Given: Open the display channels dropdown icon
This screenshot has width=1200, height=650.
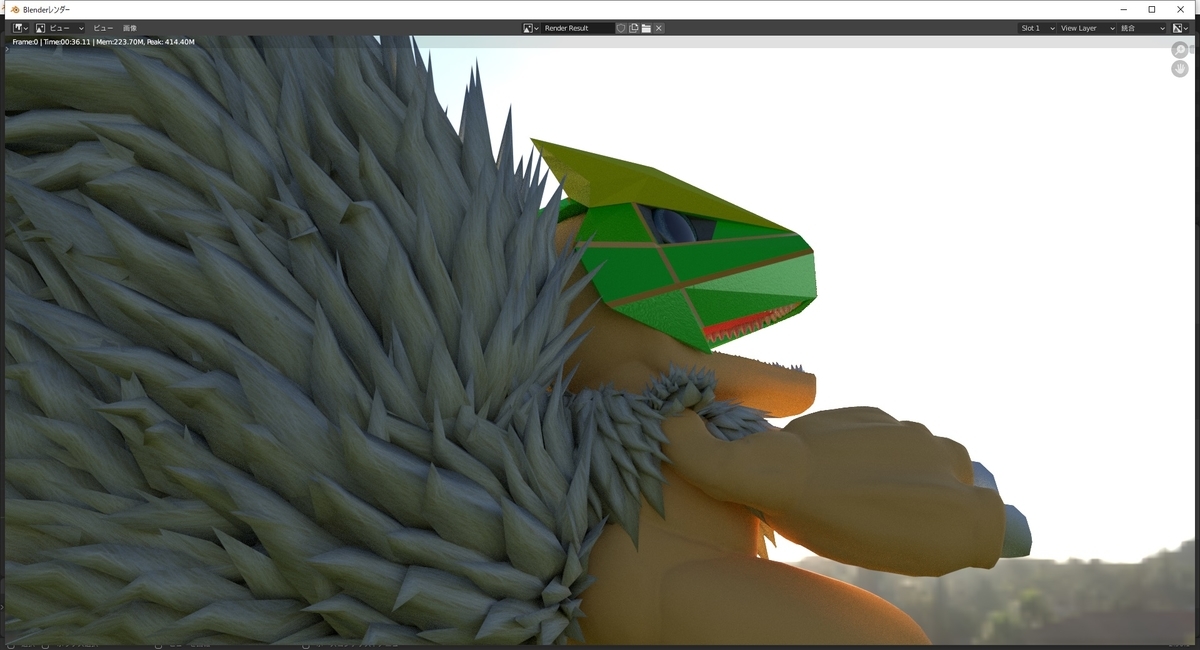Looking at the screenshot, I should 1180,28.
